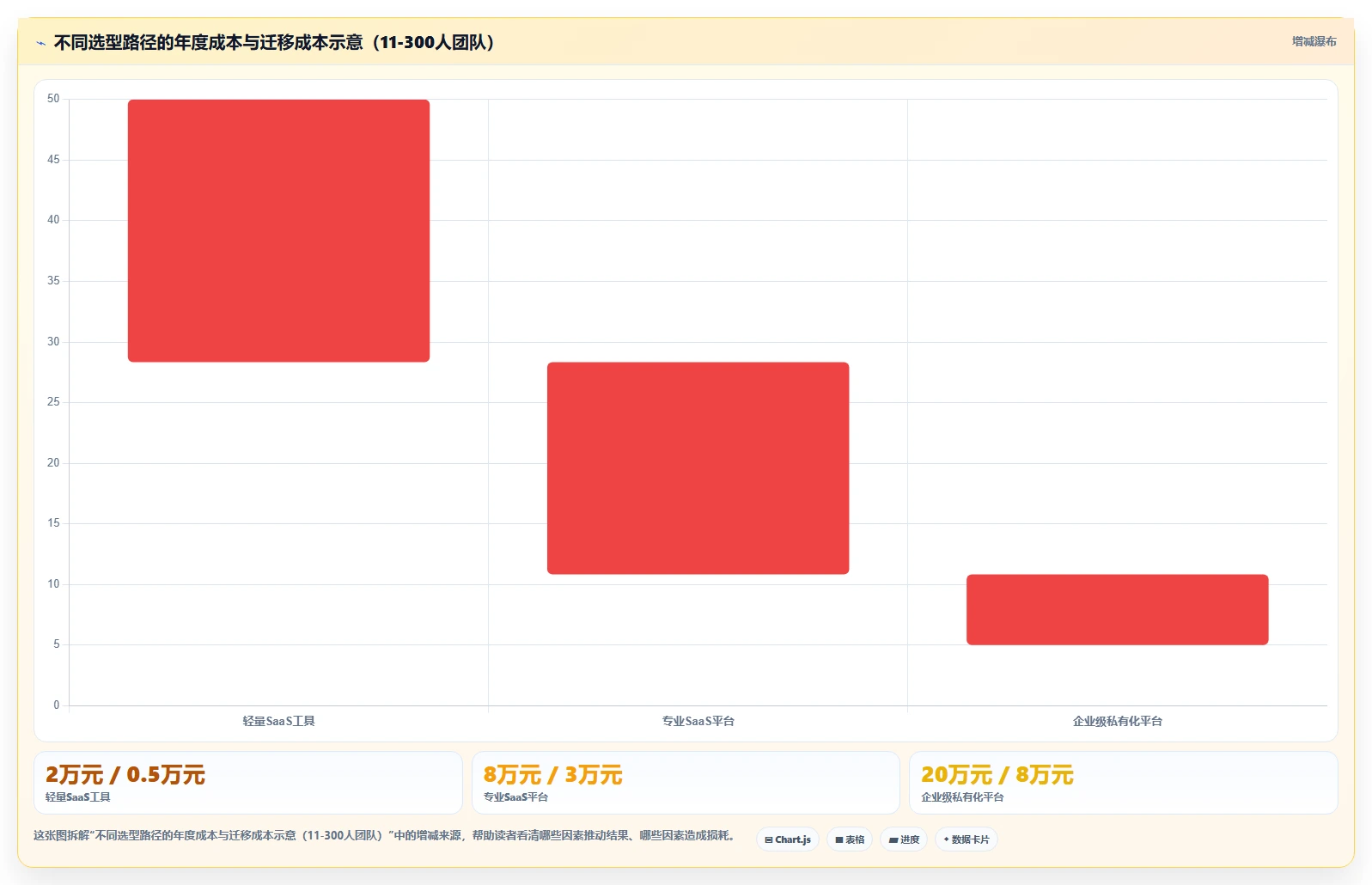Select the 20万元 / 8万元 data card
Screen dimensions: 1372x885
[1123, 783]
